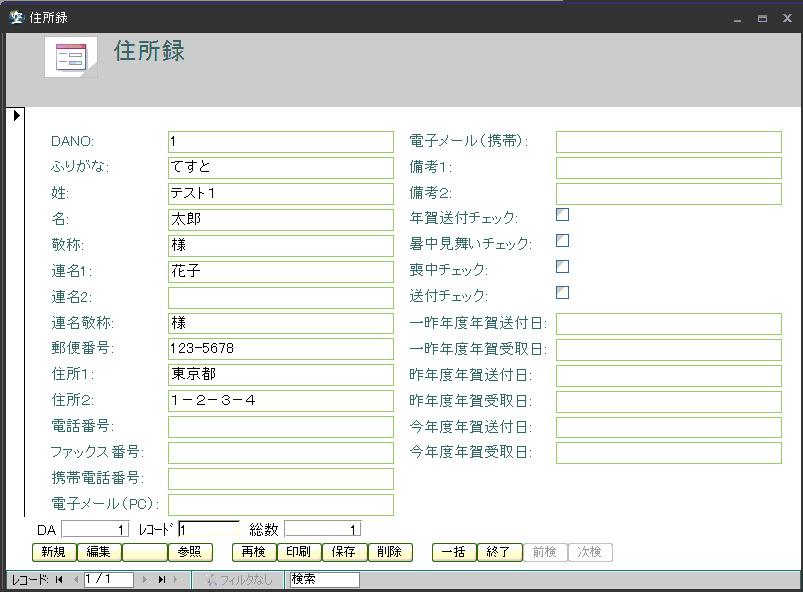Screen dimensions: 803x592
Task: Click the form icon beside 住所録 header
Action: click(x=70, y=57)
